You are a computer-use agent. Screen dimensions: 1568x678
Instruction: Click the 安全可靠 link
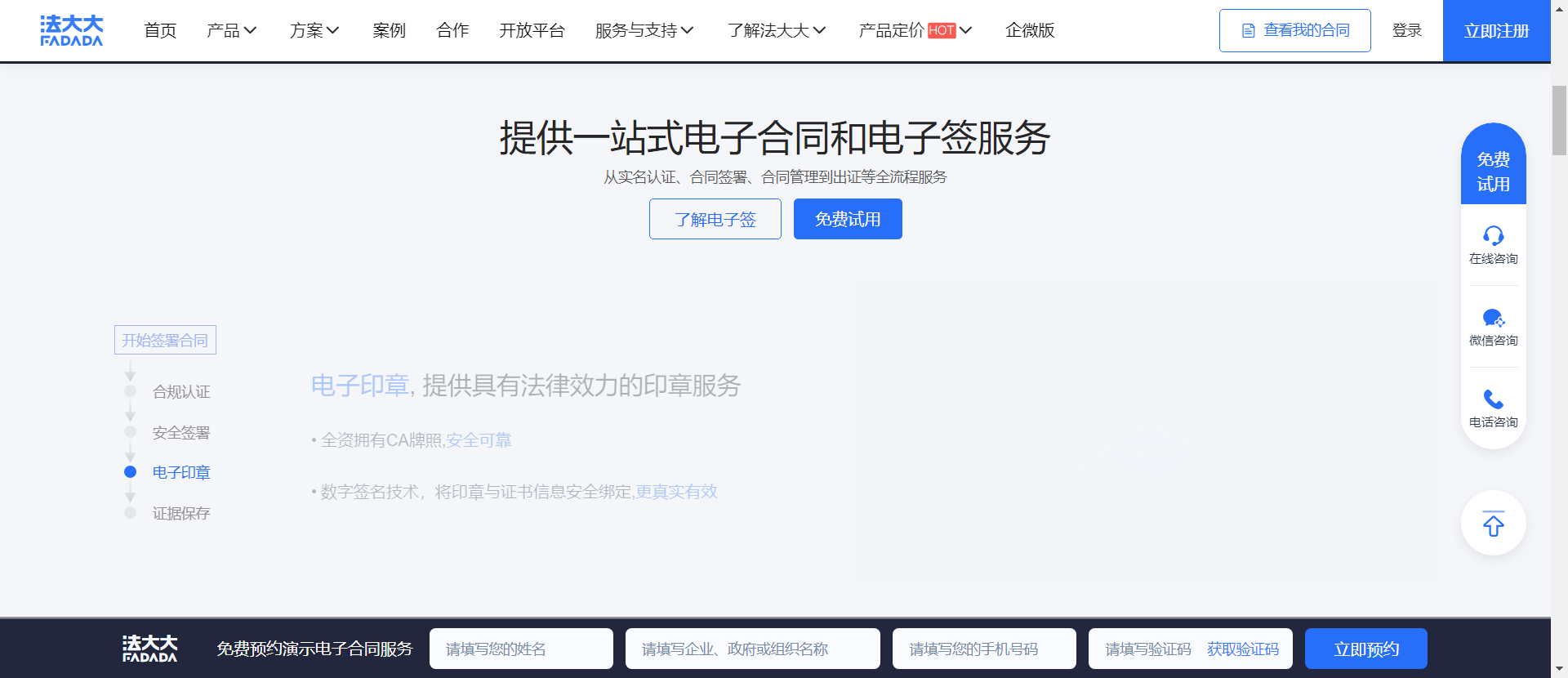(x=479, y=440)
